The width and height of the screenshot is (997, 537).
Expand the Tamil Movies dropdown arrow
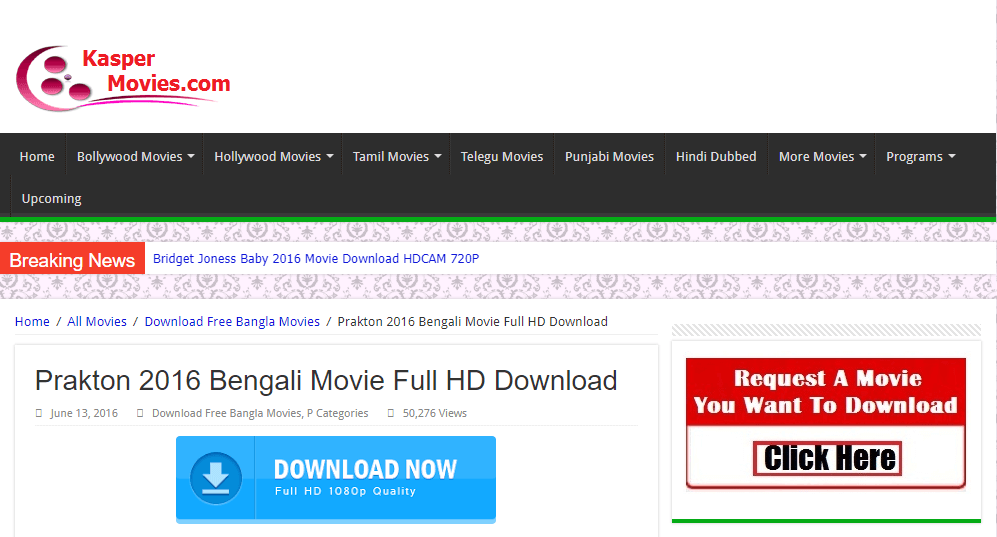(438, 156)
